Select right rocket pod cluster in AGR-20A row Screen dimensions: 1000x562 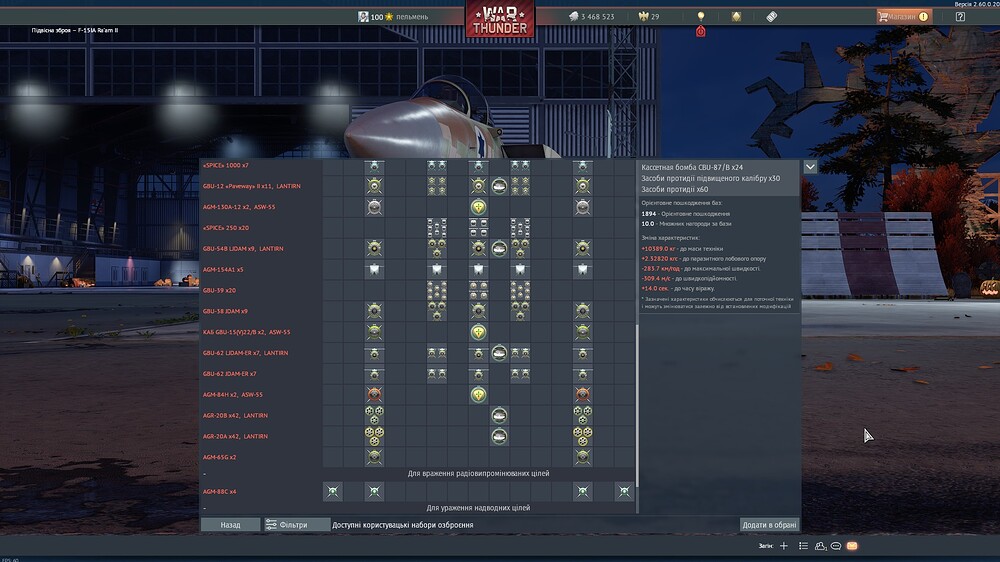[x=582, y=436]
